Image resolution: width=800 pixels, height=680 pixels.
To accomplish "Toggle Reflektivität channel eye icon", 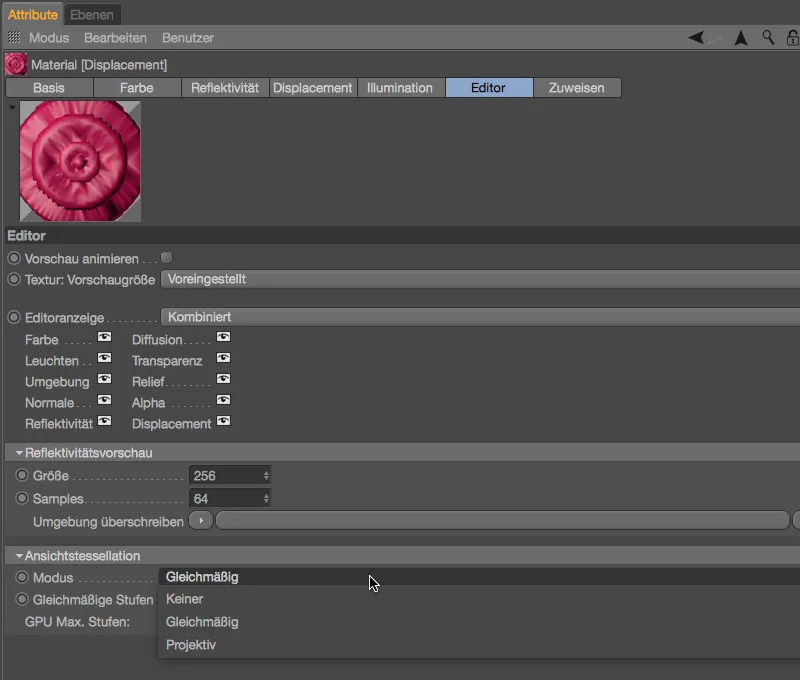I will pos(104,421).
